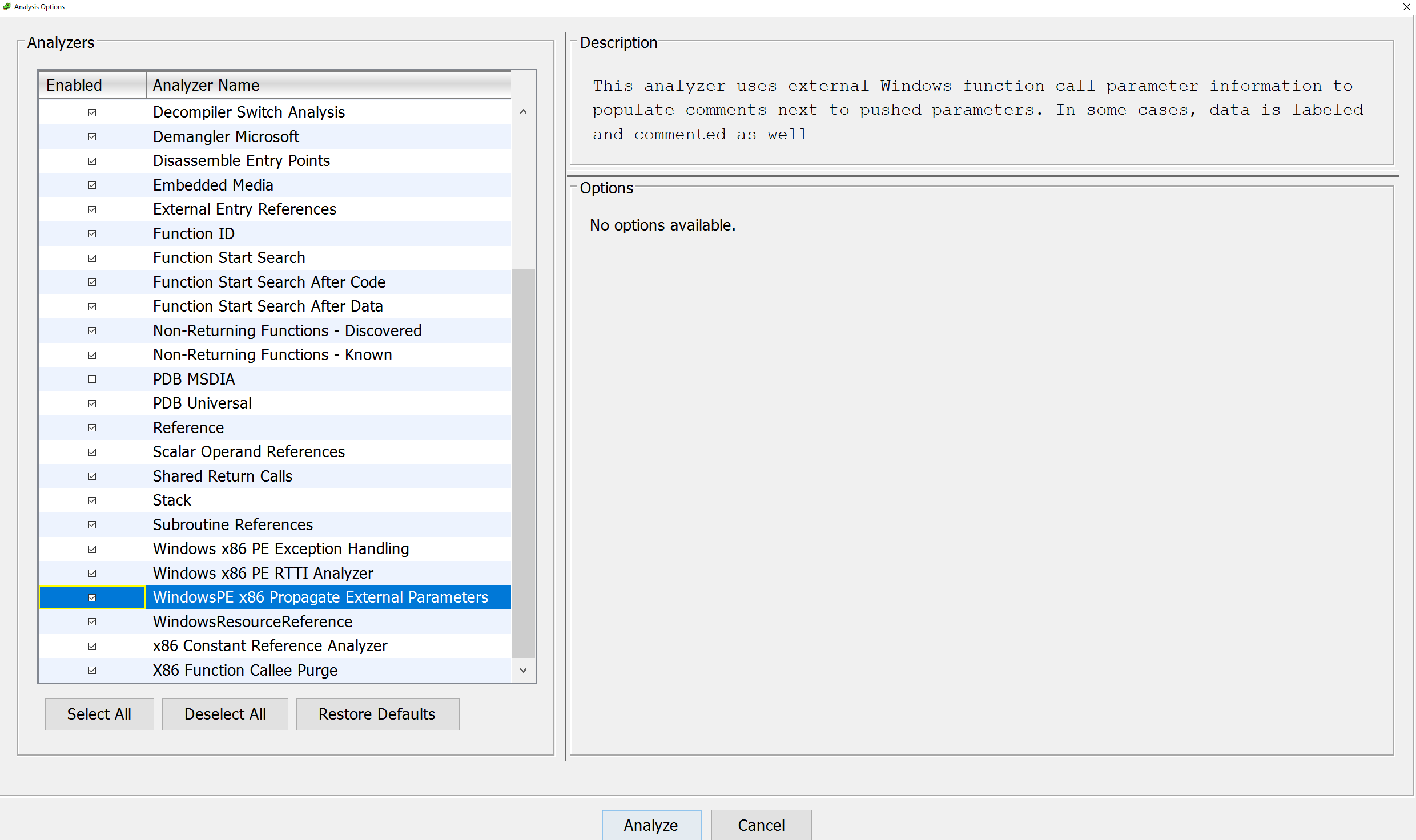Uncheck the Function ID analyzer

(x=92, y=233)
